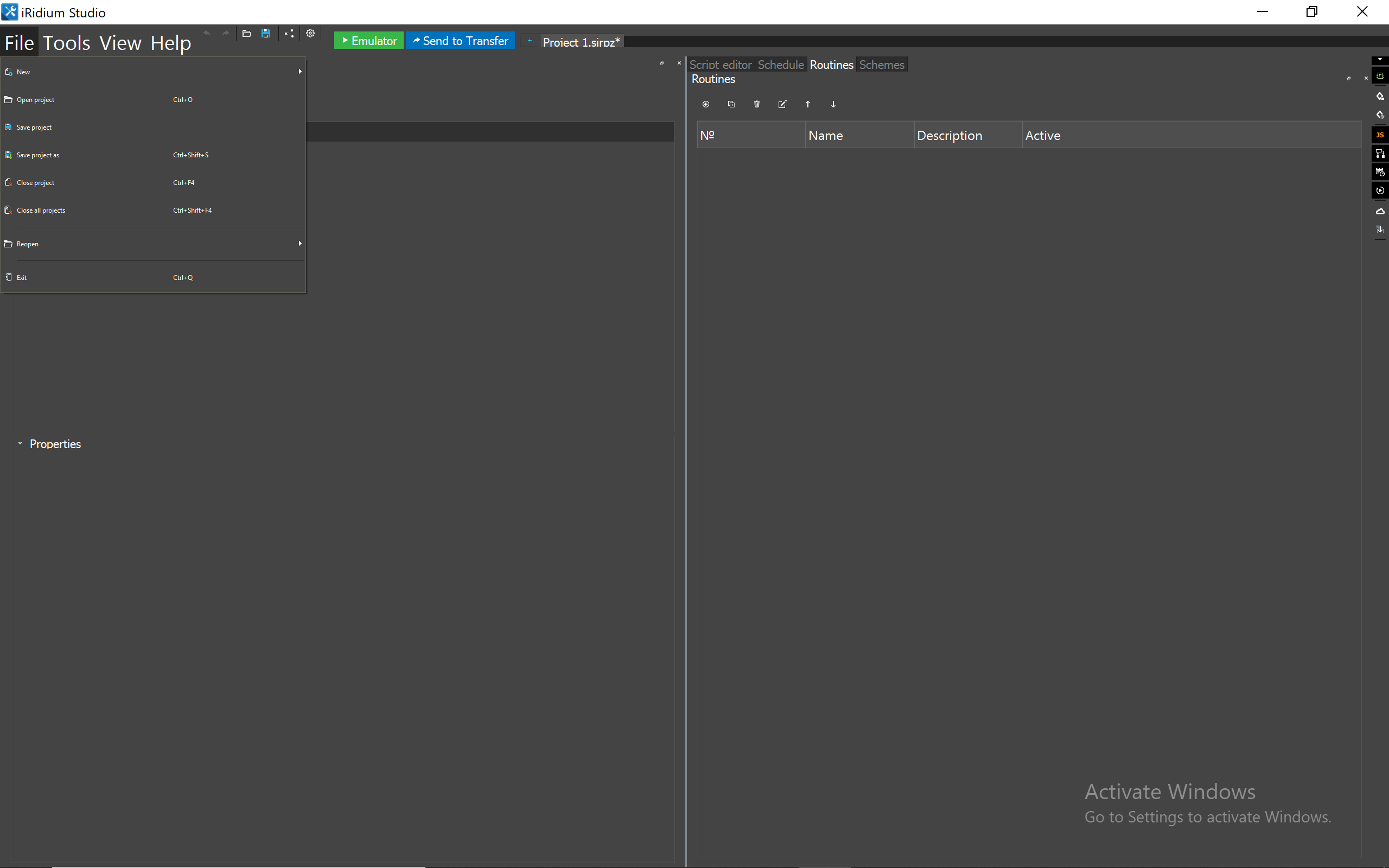Restore down the iRidium Studio window
Viewport: 1389px width, 868px height.
click(1312, 12)
